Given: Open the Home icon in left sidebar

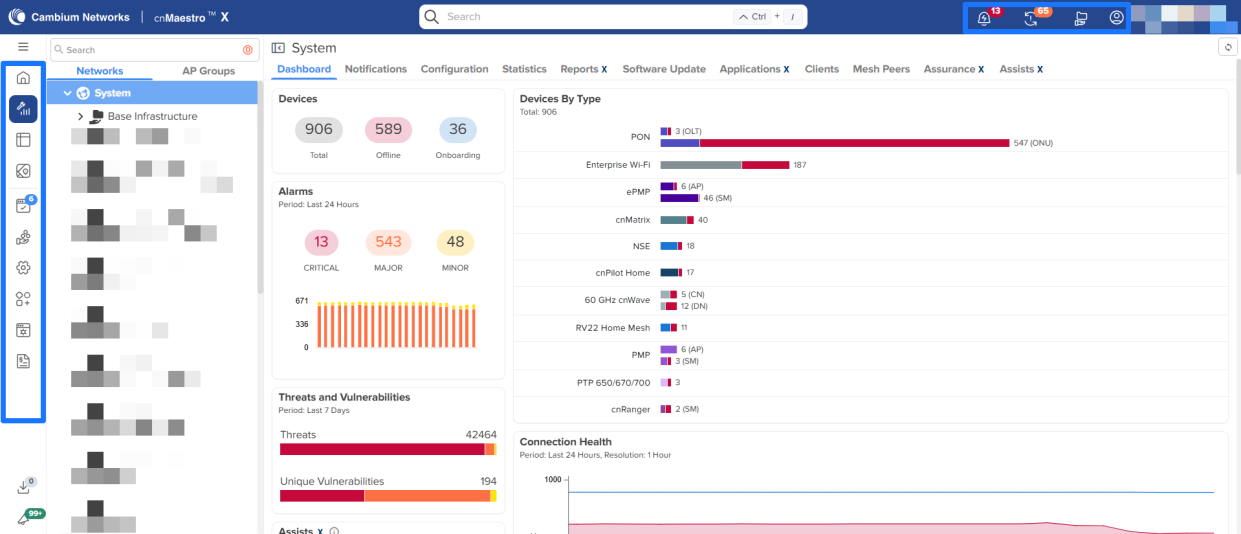Looking at the screenshot, I should click(x=23, y=79).
